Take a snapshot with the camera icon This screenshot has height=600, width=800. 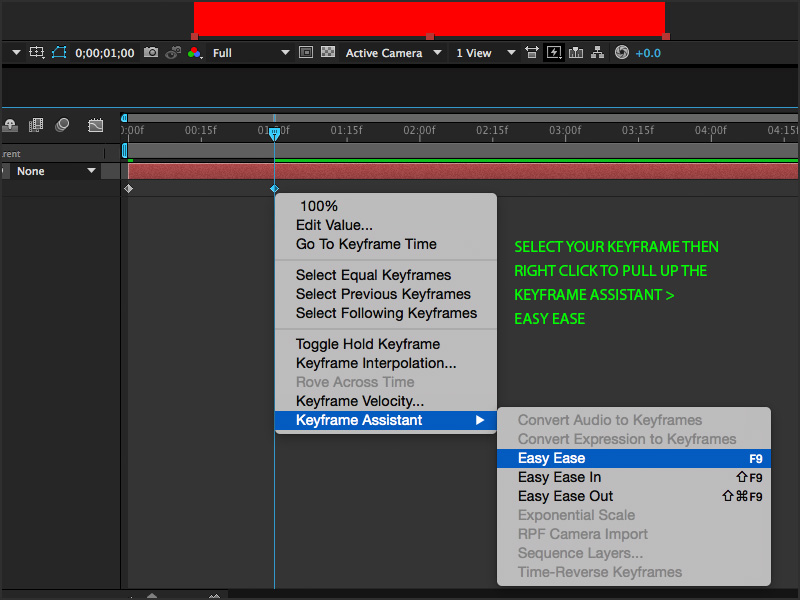(151, 52)
